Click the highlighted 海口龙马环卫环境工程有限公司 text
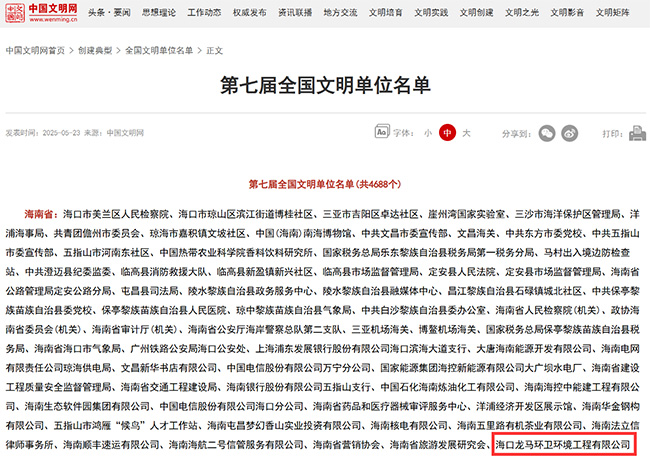 coord(564,443)
